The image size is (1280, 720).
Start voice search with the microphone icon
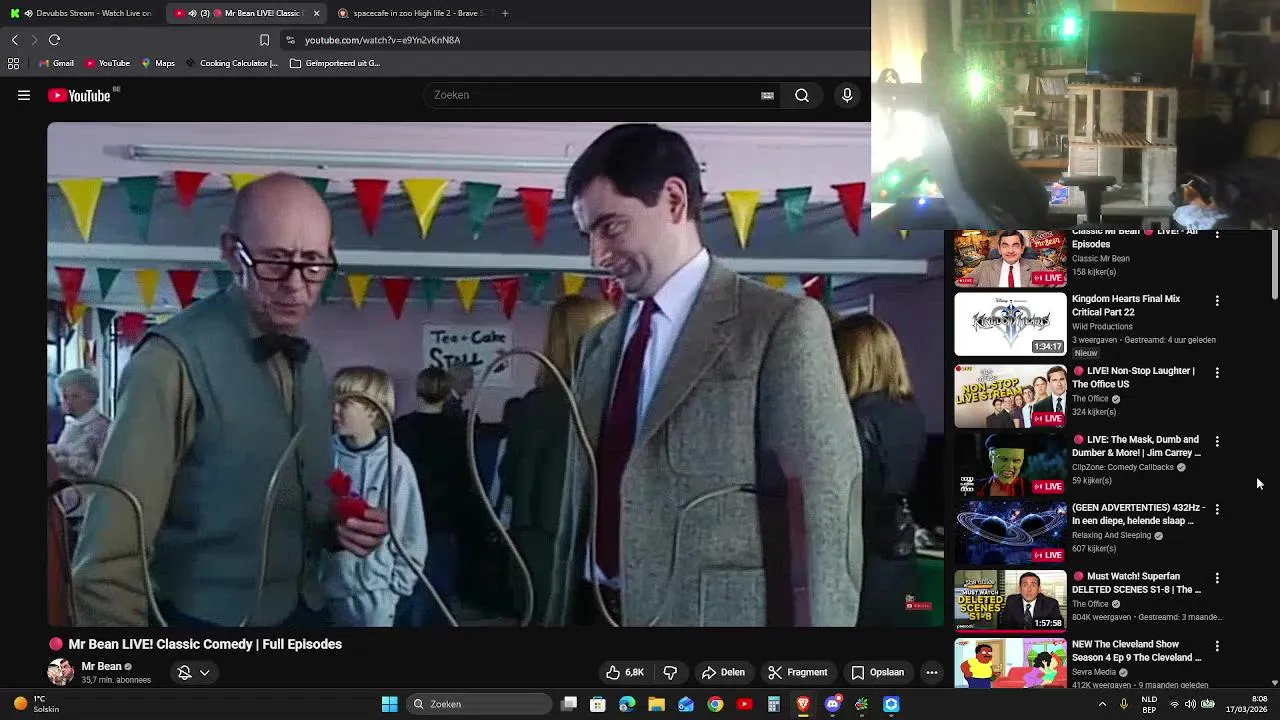[847, 95]
